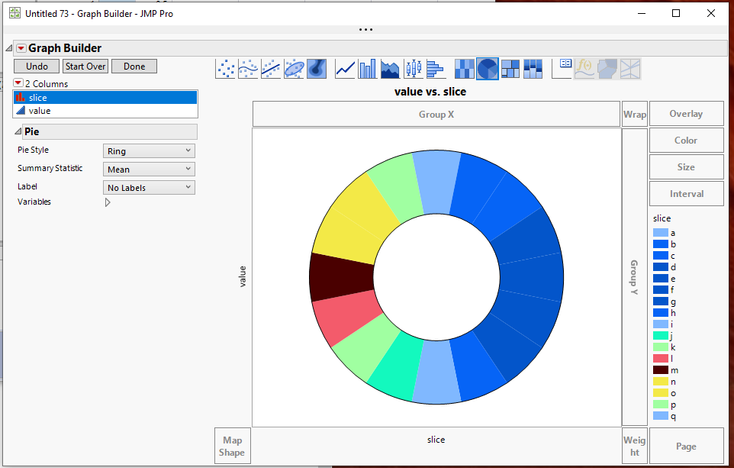Click the Overlay drop zone
Screen dimensions: 734x468
(686, 114)
